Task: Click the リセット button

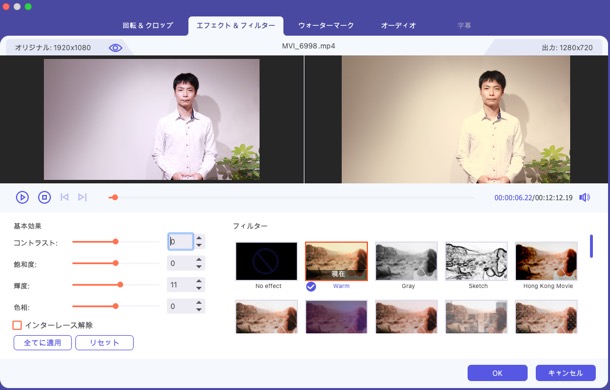Action: (104, 343)
